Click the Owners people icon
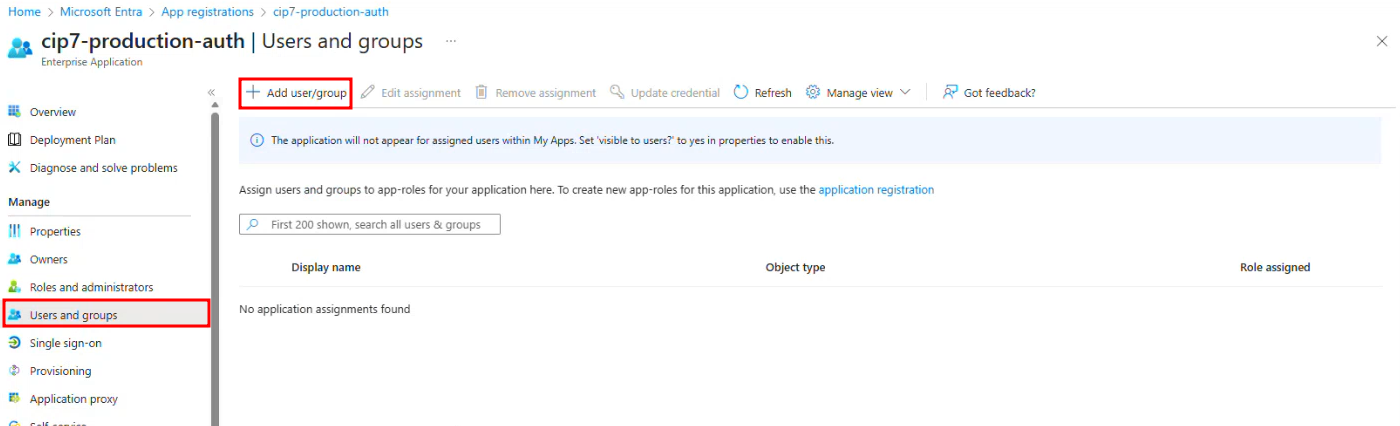Image resolution: width=1400 pixels, height=426 pixels. pos(15,259)
